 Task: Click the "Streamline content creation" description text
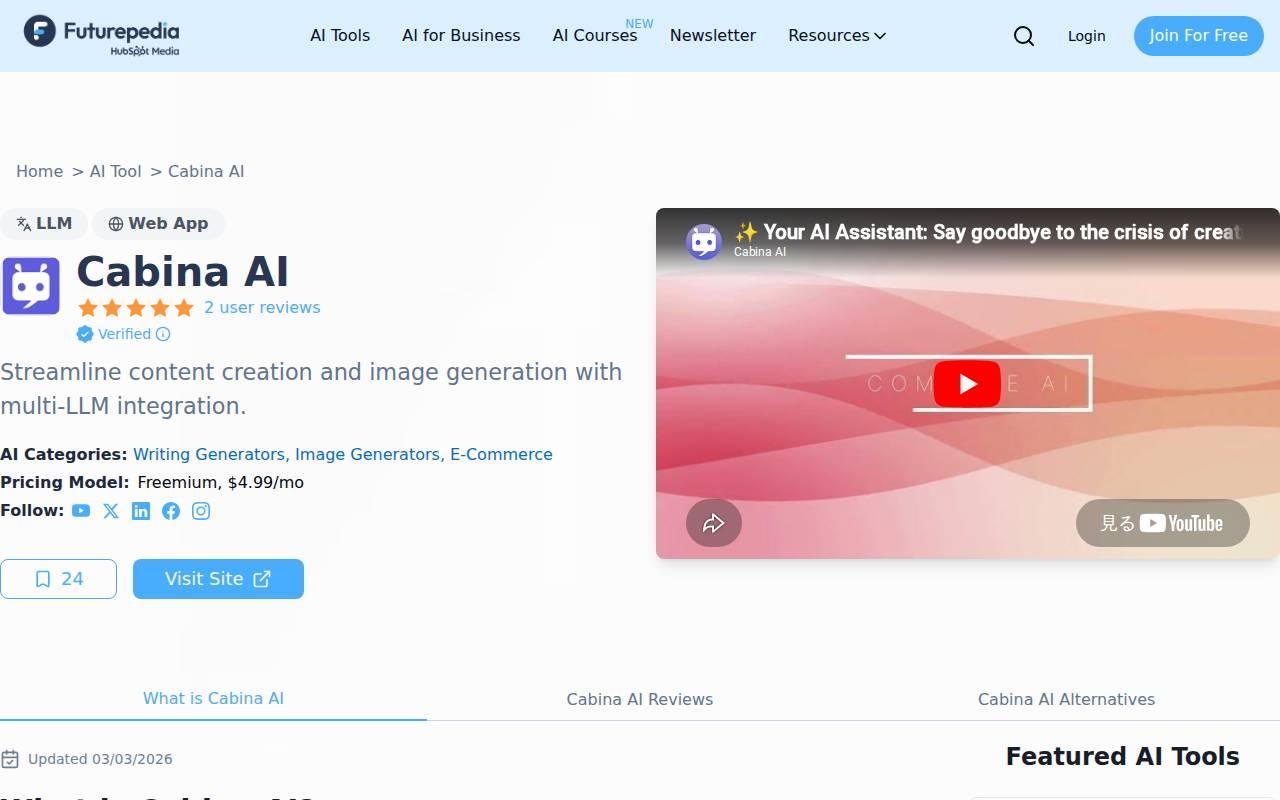[311, 389]
